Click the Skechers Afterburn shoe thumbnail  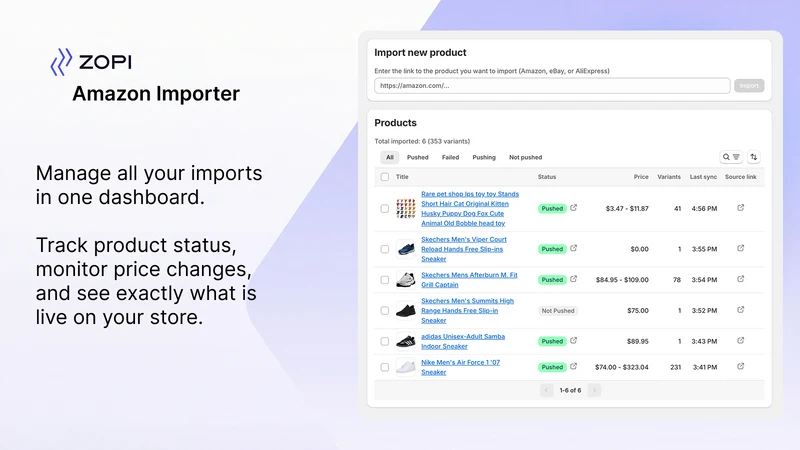(406, 280)
